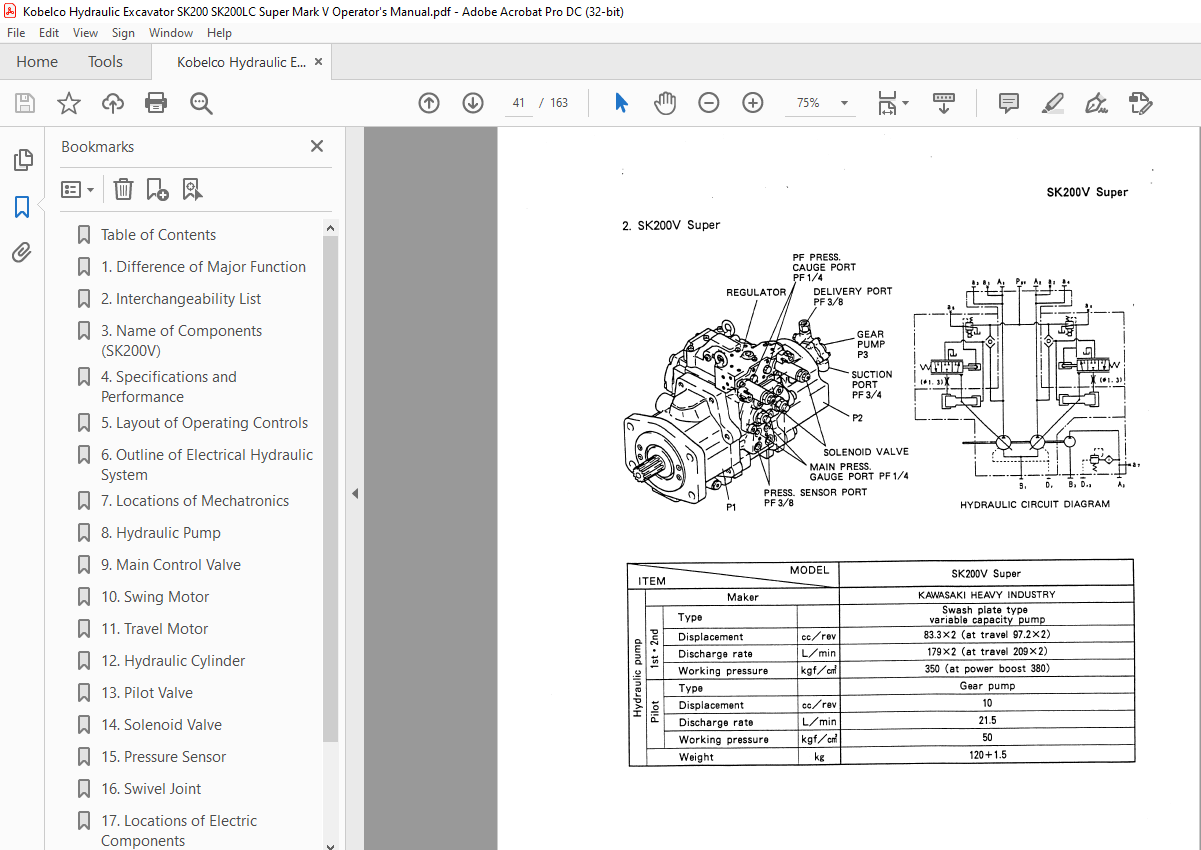Add a comment sticky note

click(1009, 103)
